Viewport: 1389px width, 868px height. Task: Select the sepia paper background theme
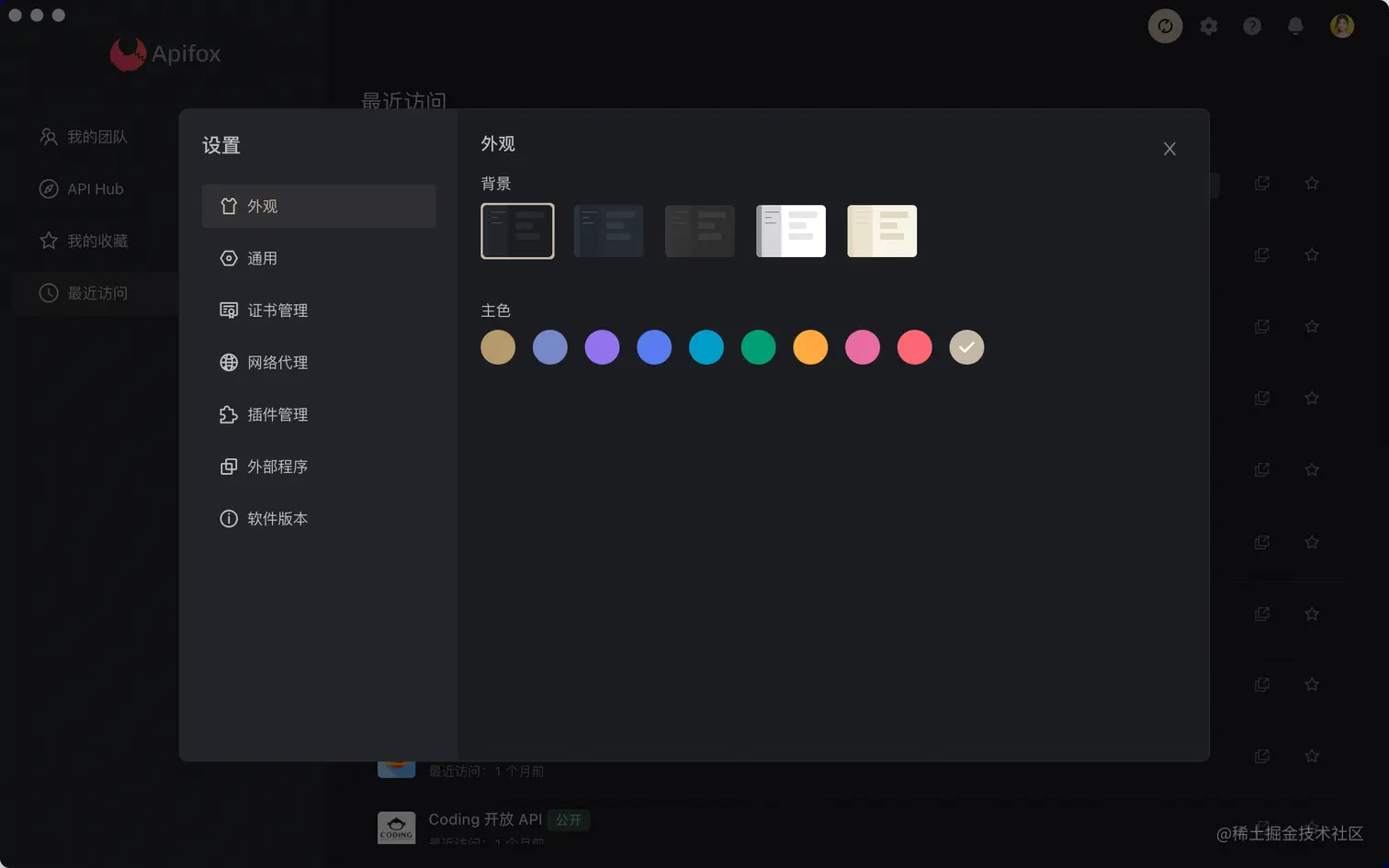pos(881,231)
